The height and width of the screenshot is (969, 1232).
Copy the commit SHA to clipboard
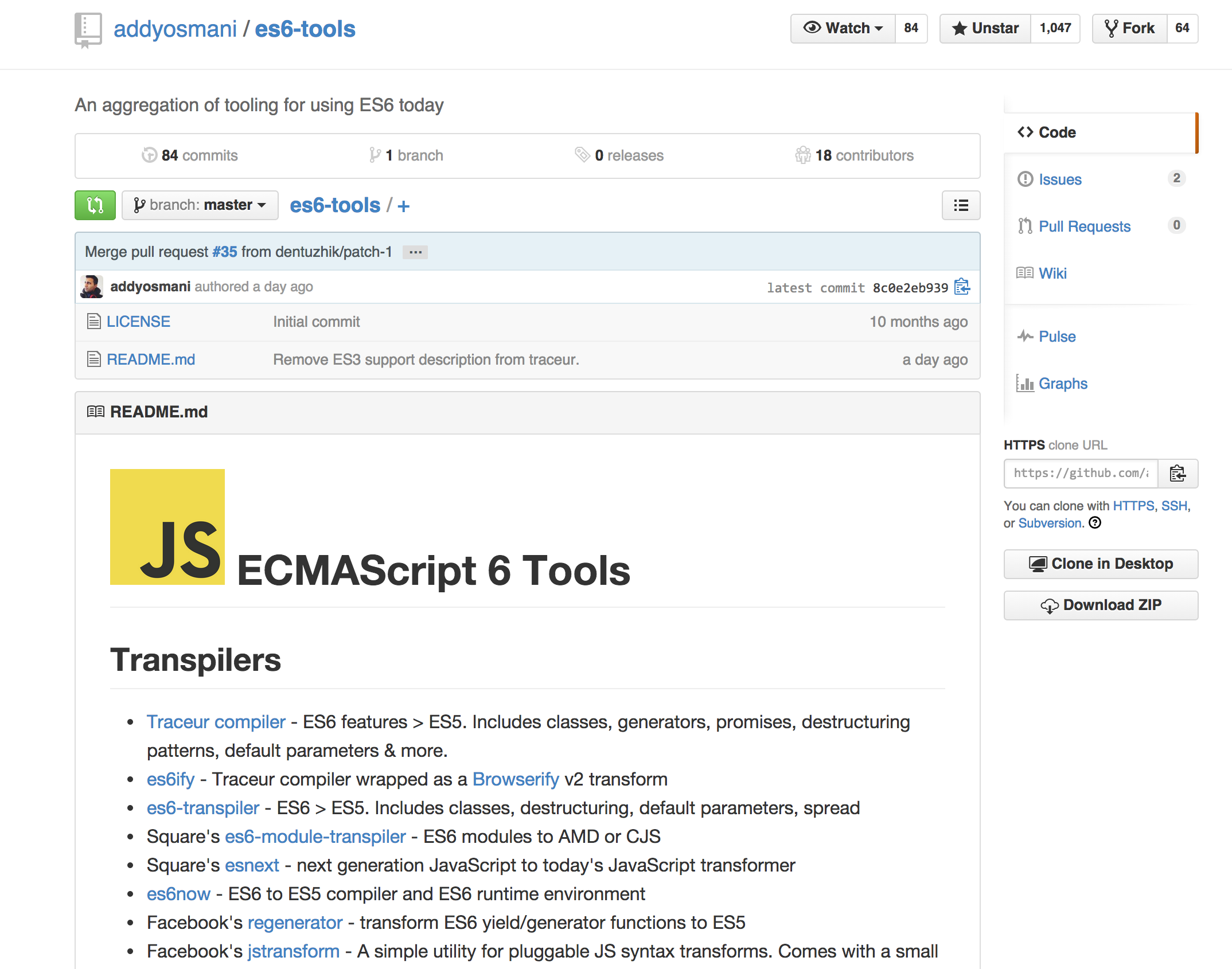(962, 286)
